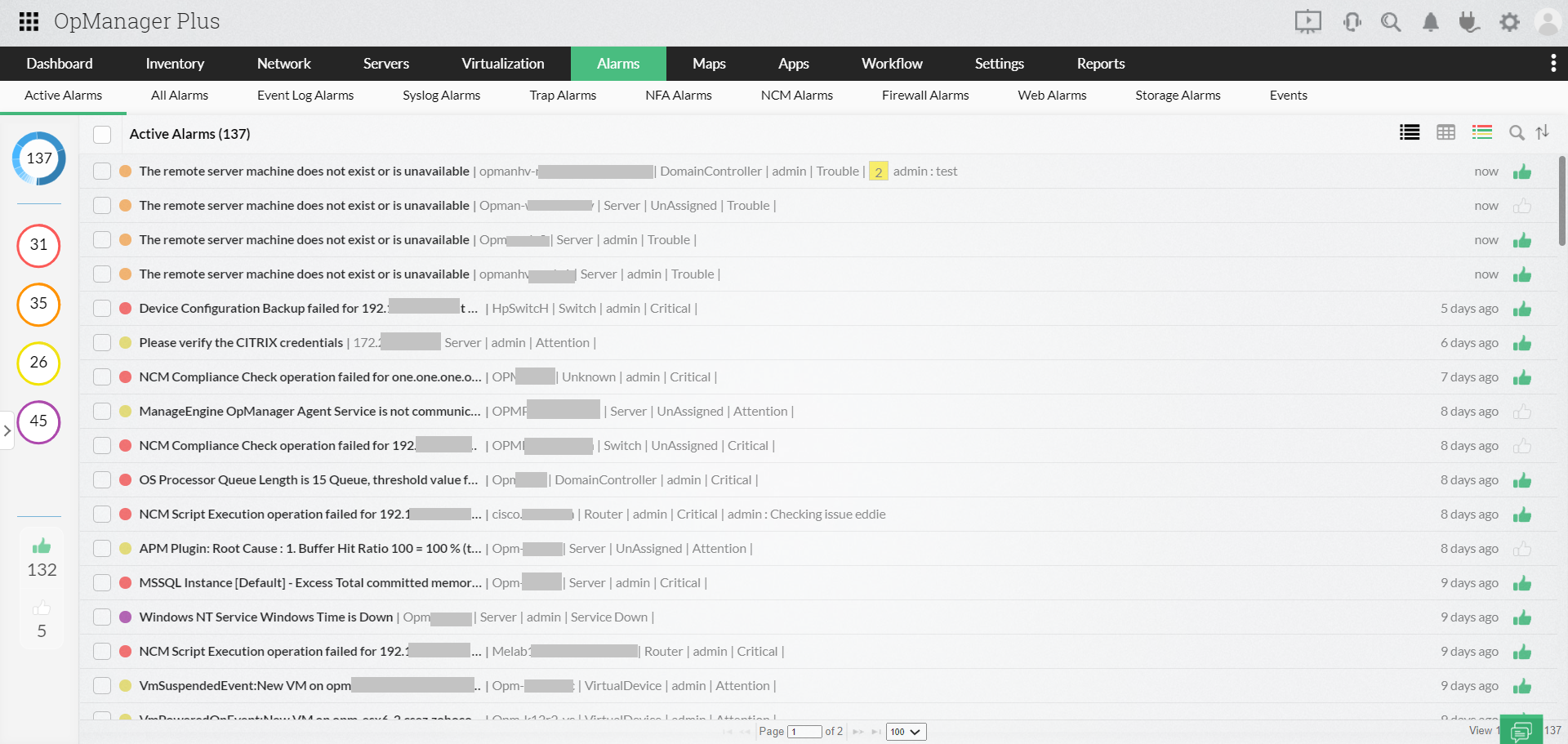Filter by red severity circle showing 31
This screenshot has height=744, width=1568.
pyautogui.click(x=38, y=245)
